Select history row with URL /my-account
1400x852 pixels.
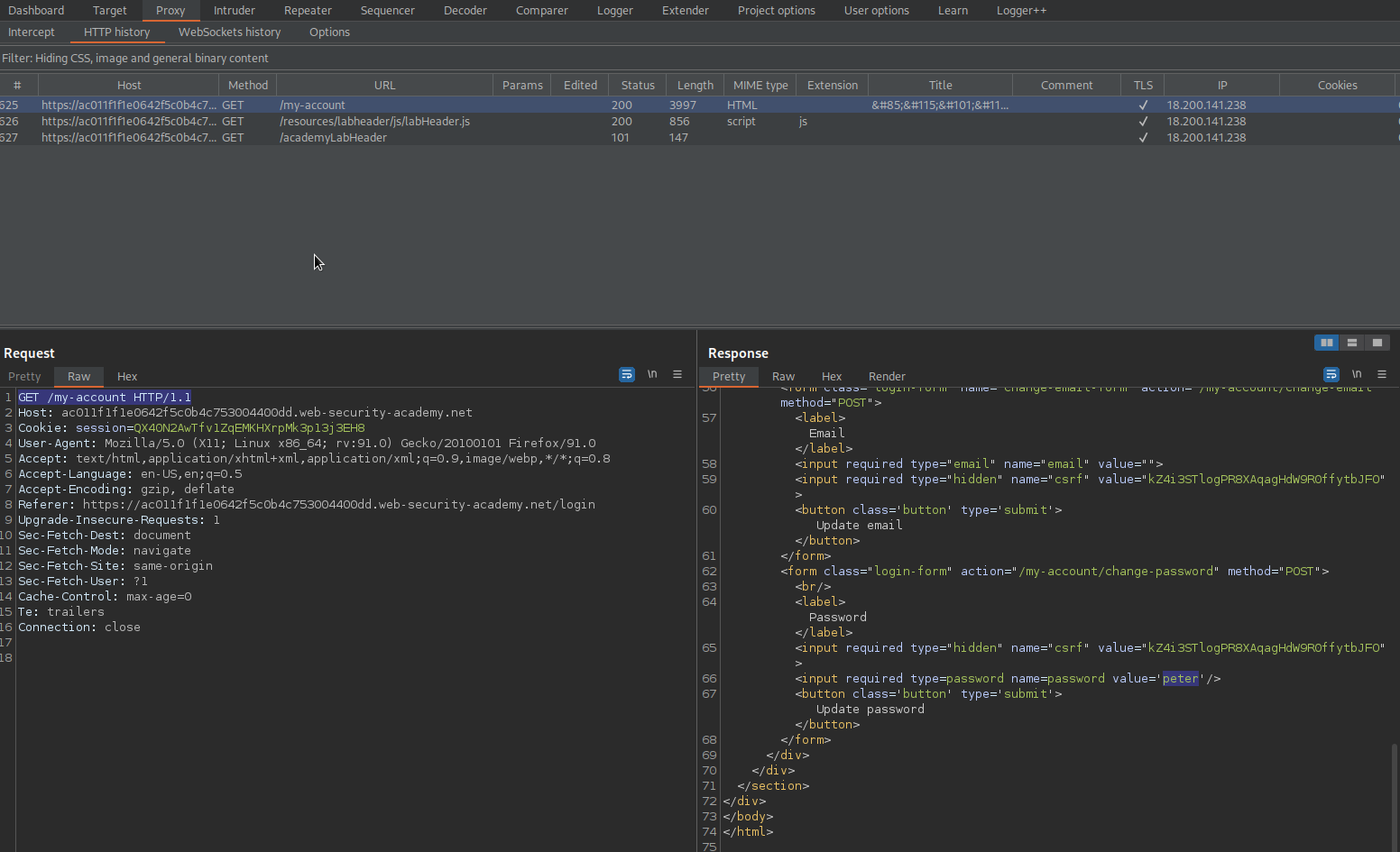(699, 105)
